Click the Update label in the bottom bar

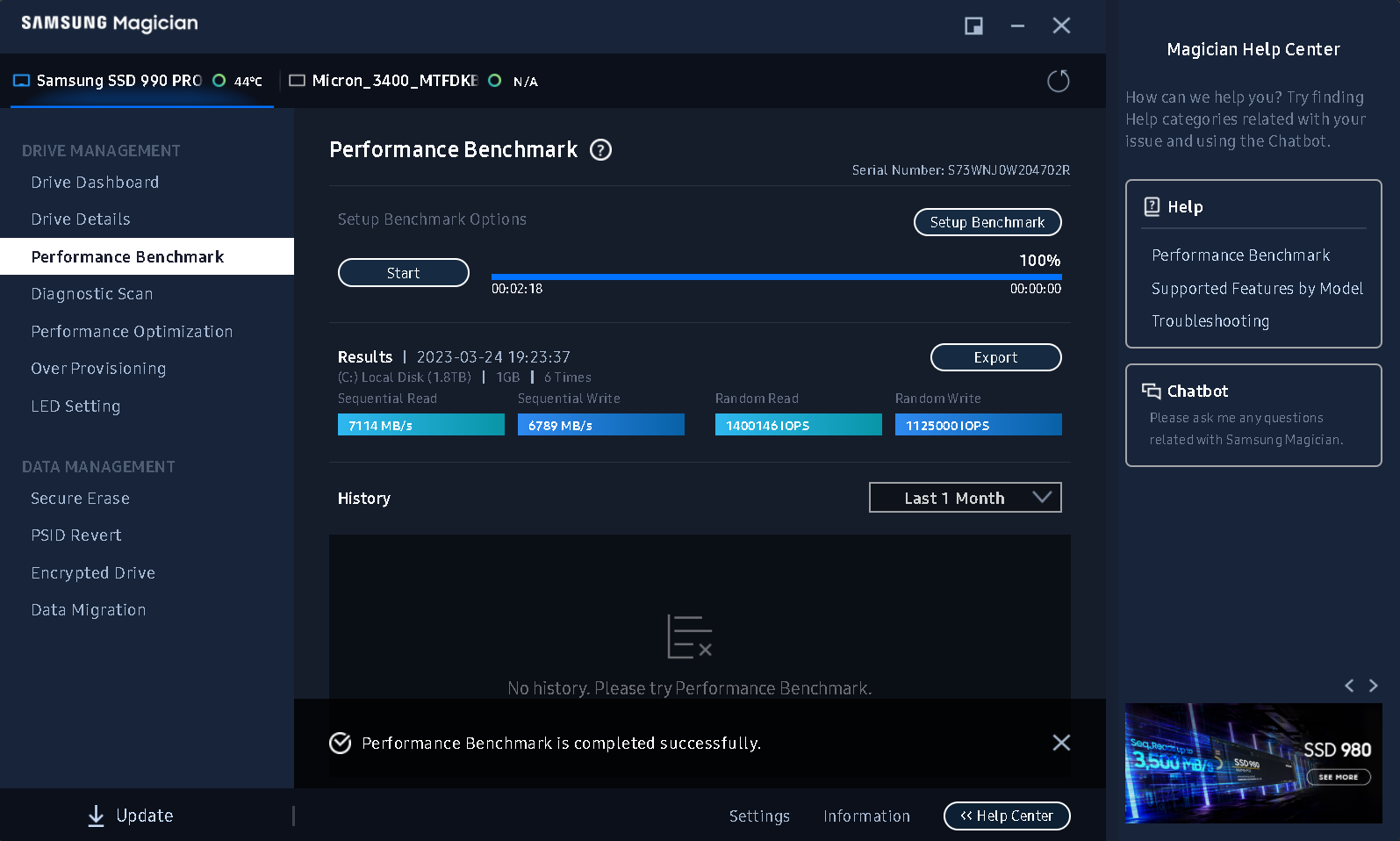coord(145,816)
